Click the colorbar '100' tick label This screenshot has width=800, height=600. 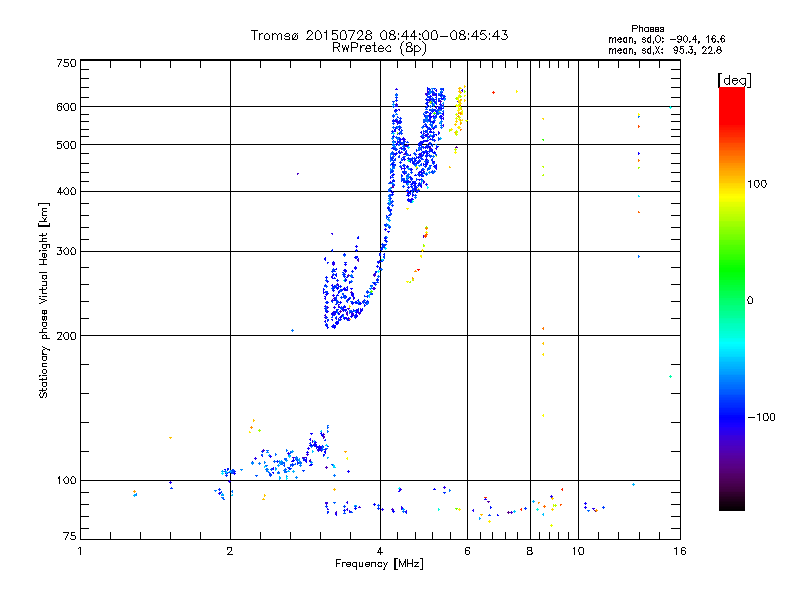[757, 184]
